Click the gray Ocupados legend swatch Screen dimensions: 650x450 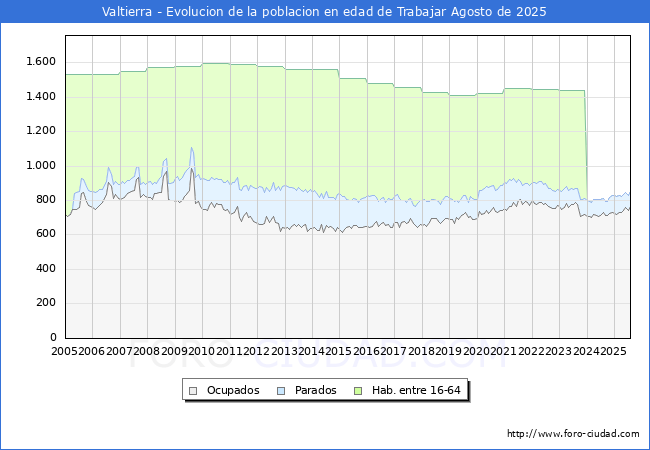pyautogui.click(x=194, y=390)
